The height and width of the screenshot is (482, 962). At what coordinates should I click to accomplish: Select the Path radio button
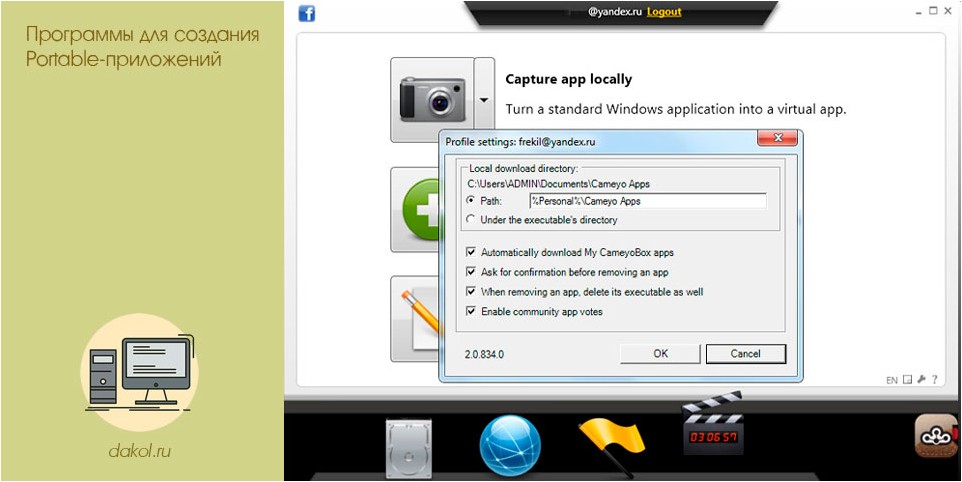click(471, 201)
